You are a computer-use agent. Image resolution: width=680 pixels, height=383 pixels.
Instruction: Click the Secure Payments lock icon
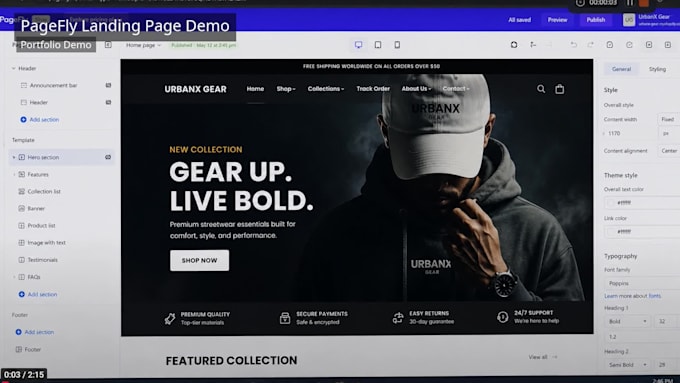[285, 318]
